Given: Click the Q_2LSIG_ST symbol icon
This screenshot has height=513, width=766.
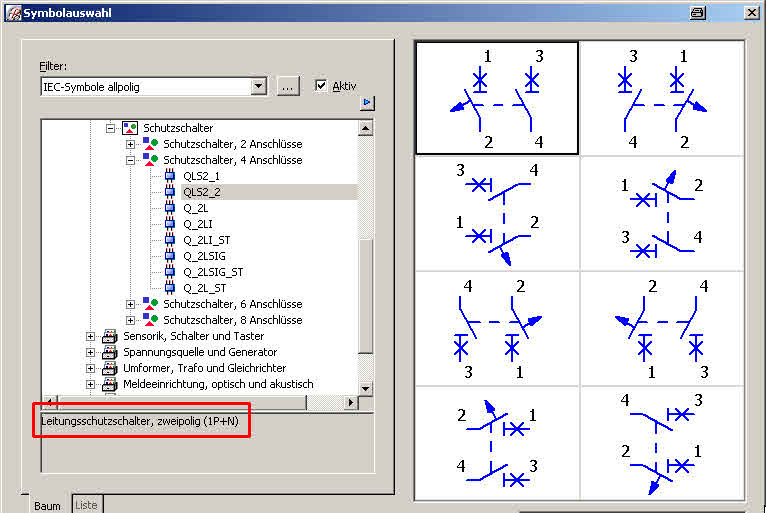Looking at the screenshot, I should 170,272.
